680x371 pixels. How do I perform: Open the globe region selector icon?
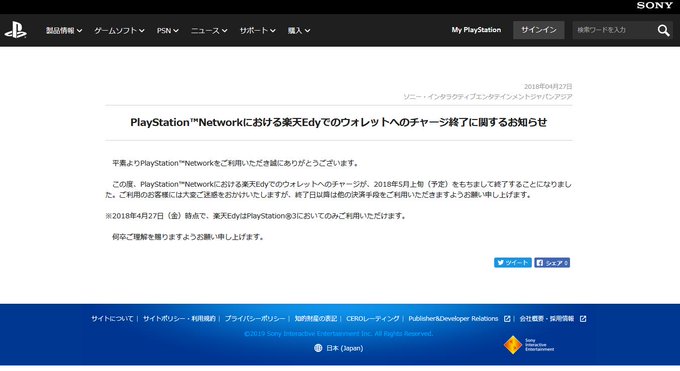(x=318, y=348)
